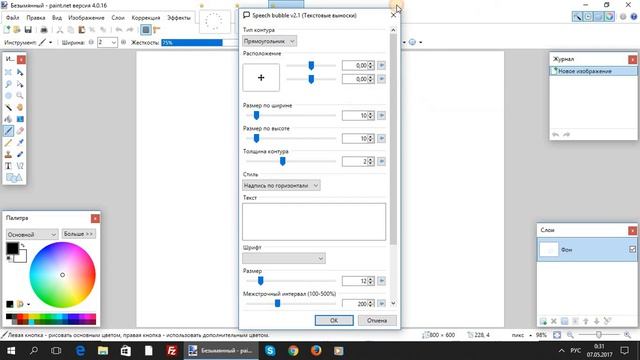Select Новое изображение entry in Журнал
This screenshot has width=640, height=360.
(x=593, y=71)
